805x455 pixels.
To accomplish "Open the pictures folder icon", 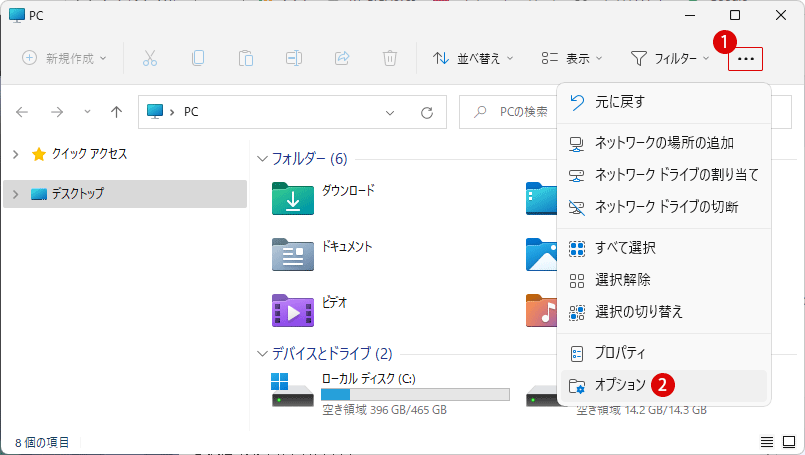I will tap(542, 254).
